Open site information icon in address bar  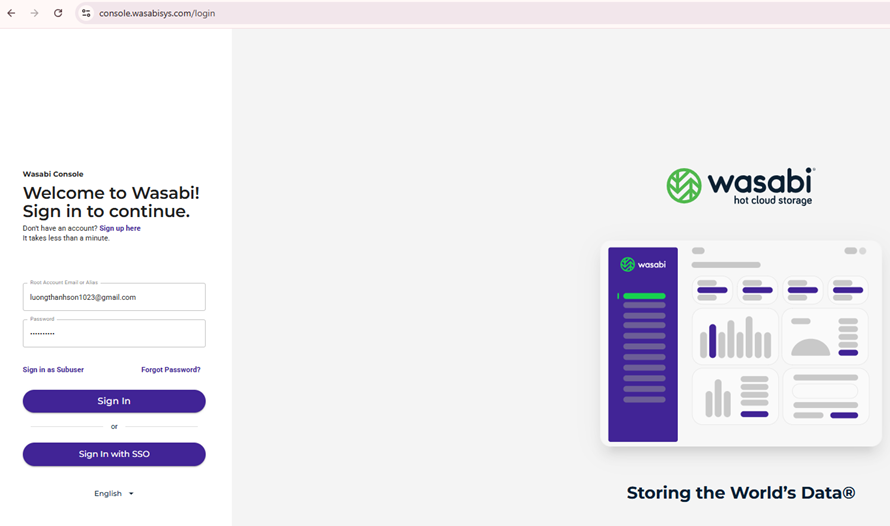(x=86, y=13)
